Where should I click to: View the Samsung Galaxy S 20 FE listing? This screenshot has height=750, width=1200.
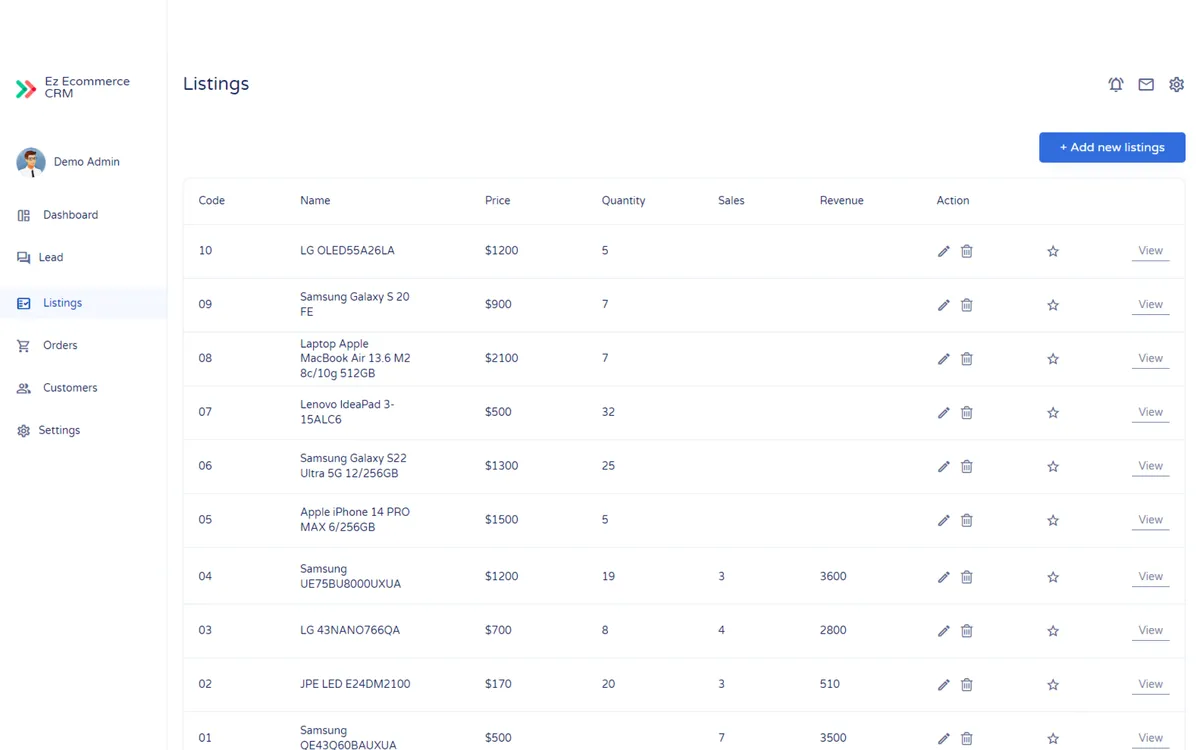(1150, 305)
